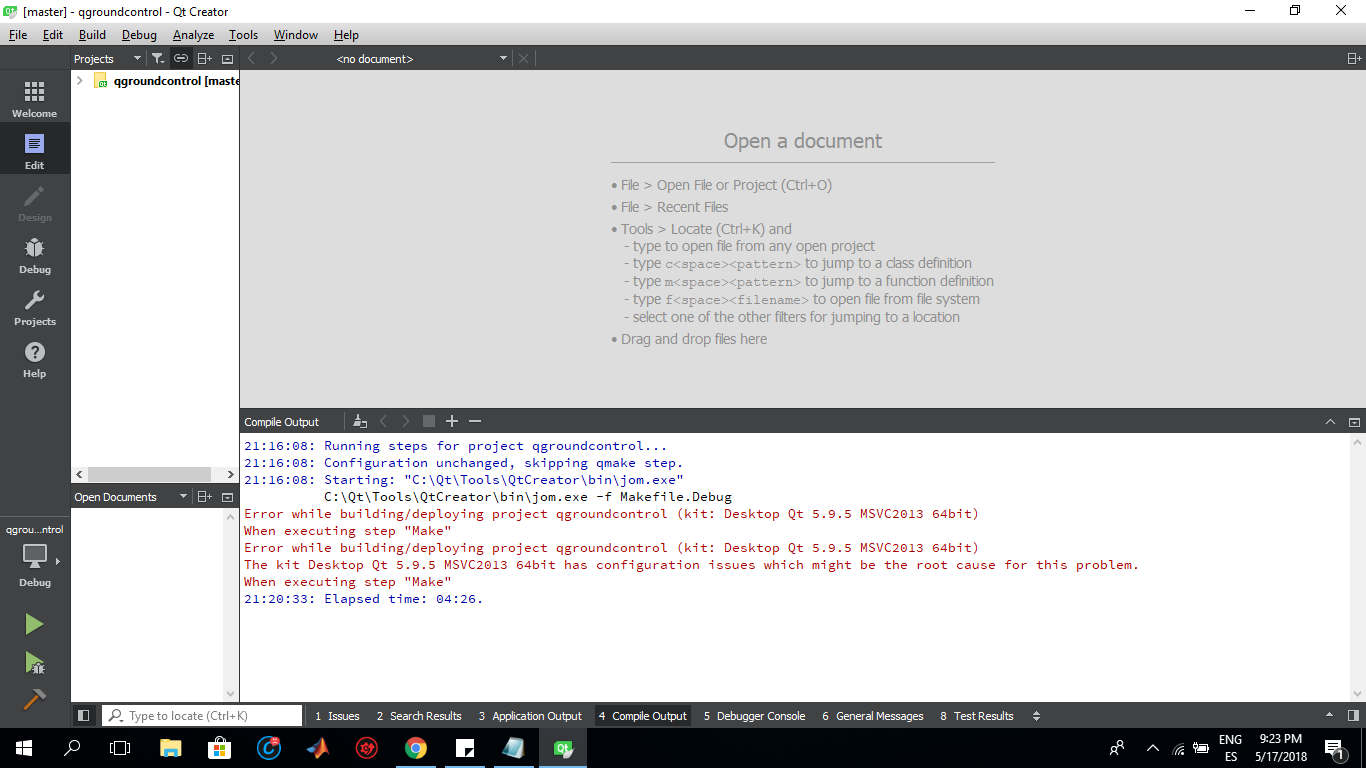Filter the Projects tree

[158, 59]
